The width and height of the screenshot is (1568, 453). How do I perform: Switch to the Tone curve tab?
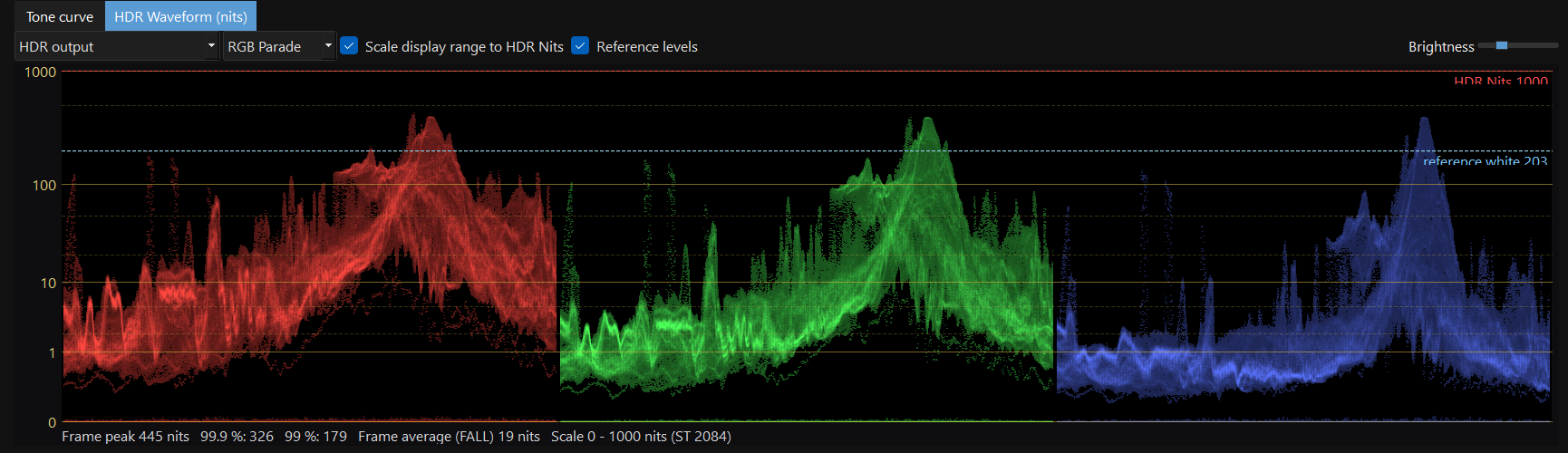click(59, 16)
